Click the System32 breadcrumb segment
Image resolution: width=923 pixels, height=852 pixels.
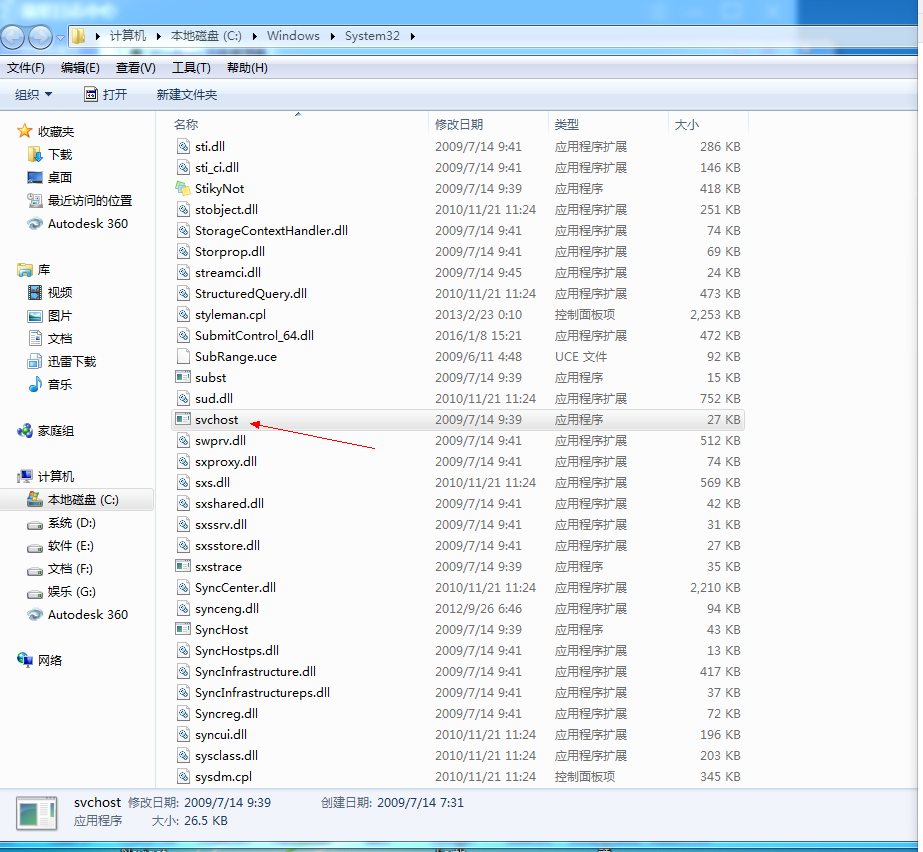point(372,36)
